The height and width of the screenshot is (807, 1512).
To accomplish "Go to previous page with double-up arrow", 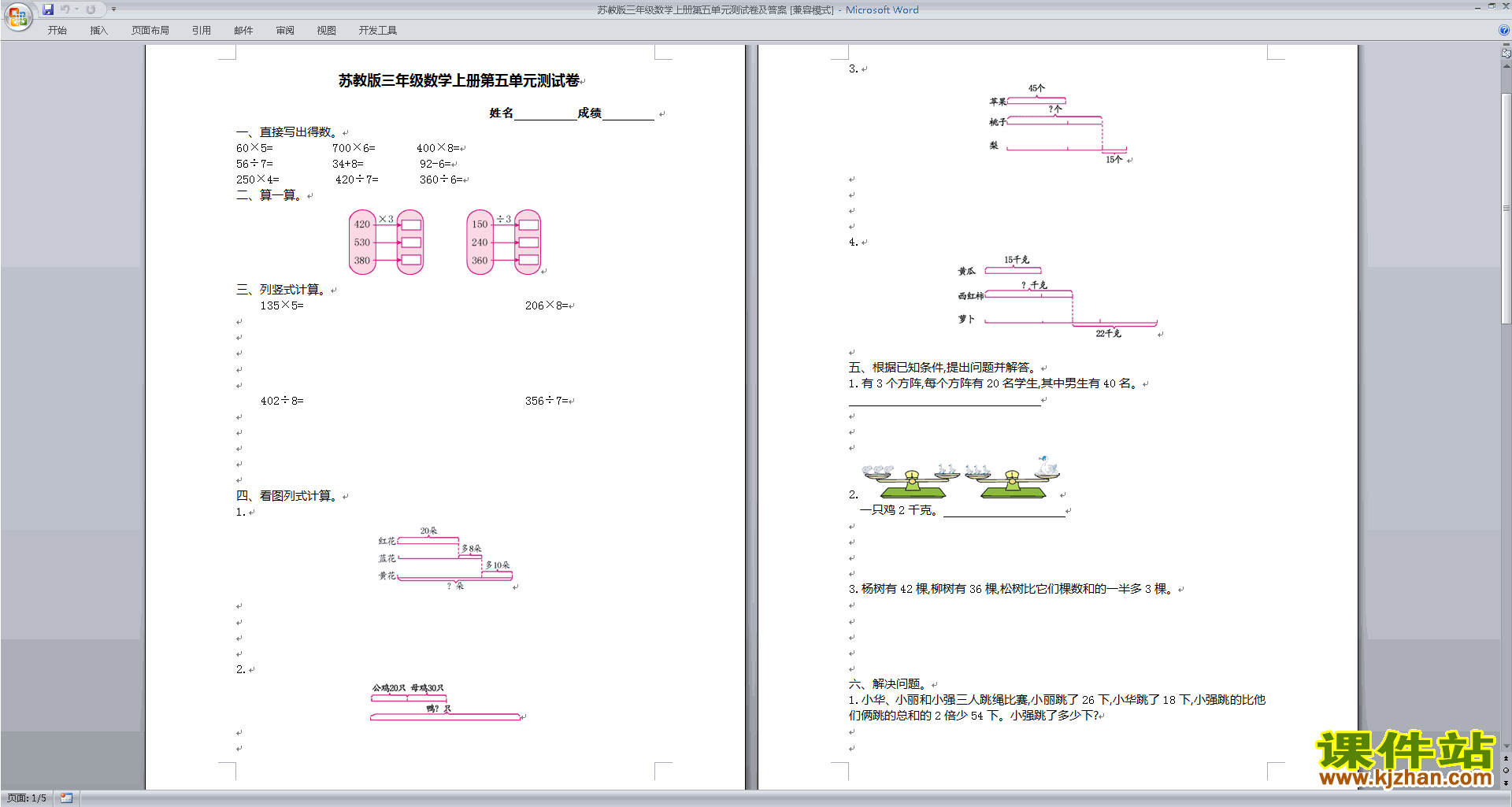I will [x=1506, y=759].
